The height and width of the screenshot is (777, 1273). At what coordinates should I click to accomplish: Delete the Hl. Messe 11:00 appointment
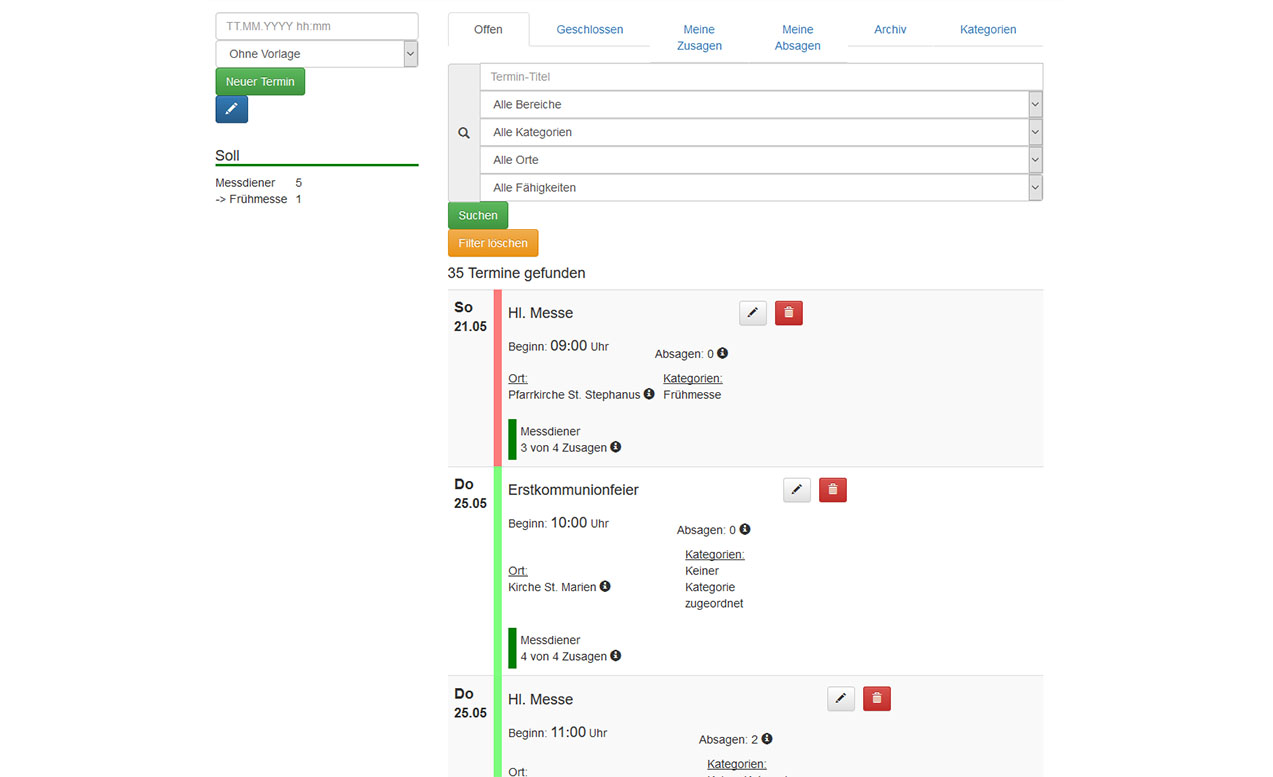tap(876, 699)
